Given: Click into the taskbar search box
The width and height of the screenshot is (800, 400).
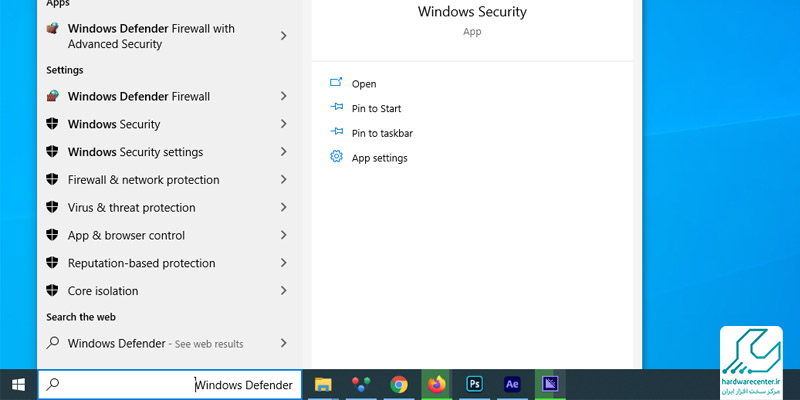Looking at the screenshot, I should (169, 385).
